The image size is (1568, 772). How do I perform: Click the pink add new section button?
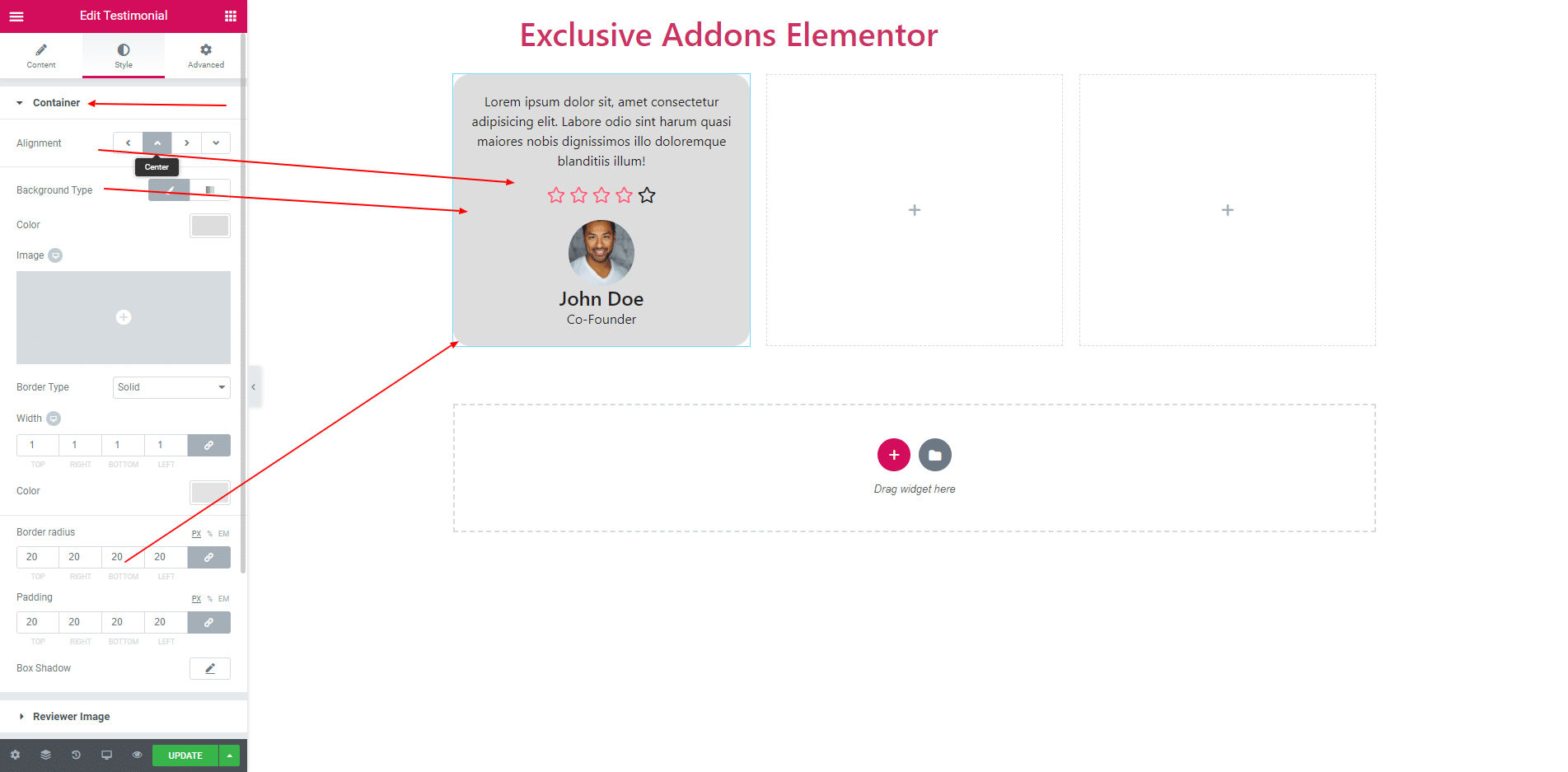[894, 455]
